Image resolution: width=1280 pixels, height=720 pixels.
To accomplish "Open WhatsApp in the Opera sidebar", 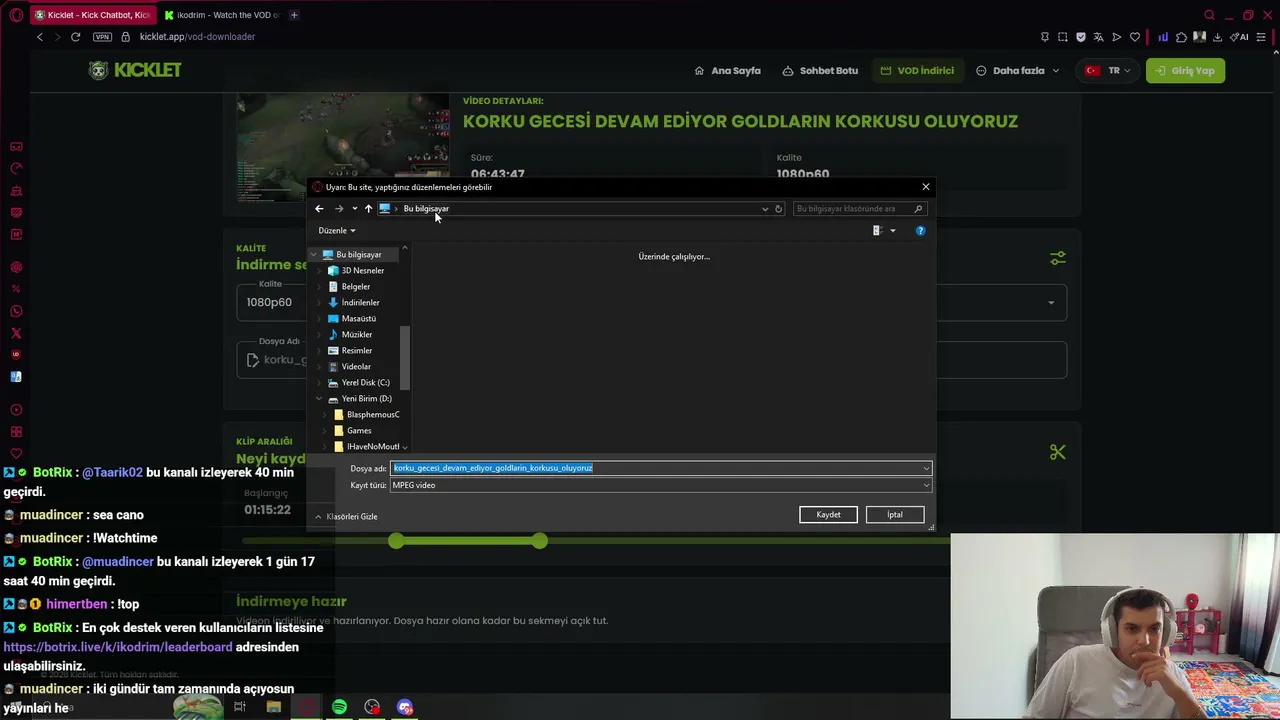I will pyautogui.click(x=16, y=311).
